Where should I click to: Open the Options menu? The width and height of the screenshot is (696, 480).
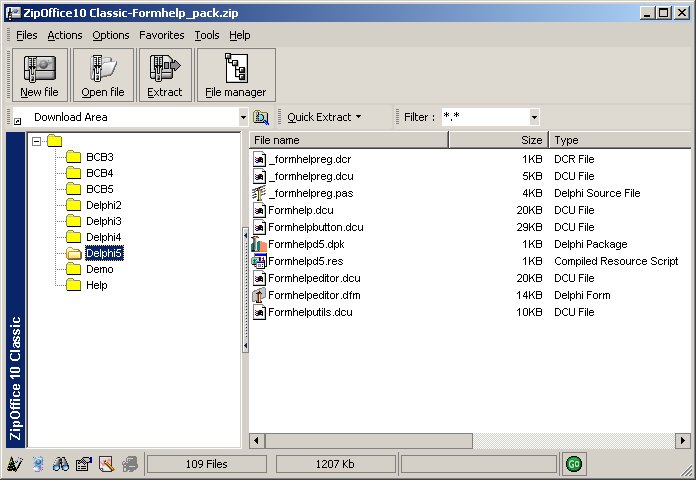[x=111, y=35]
